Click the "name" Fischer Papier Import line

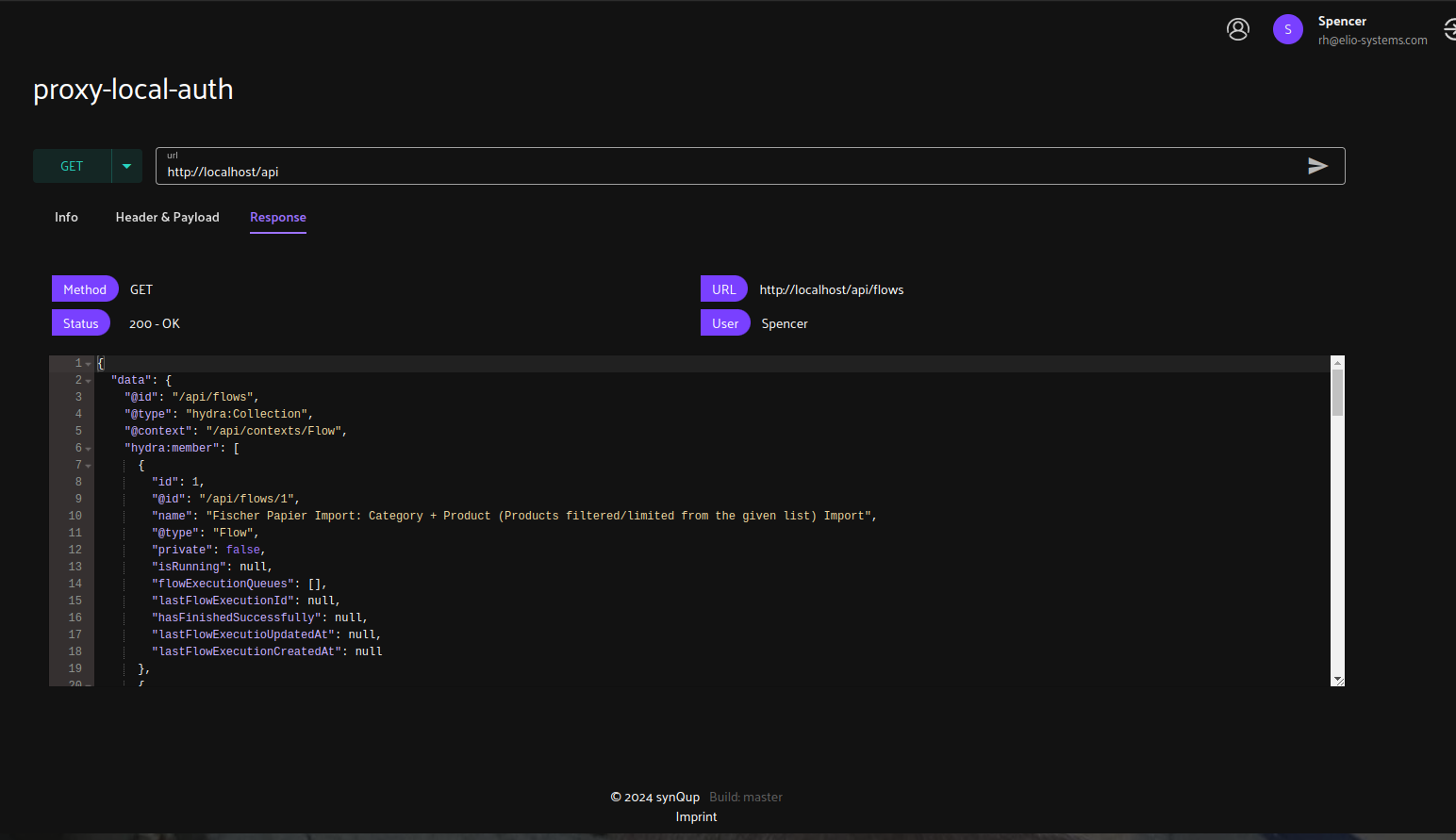[515, 516]
